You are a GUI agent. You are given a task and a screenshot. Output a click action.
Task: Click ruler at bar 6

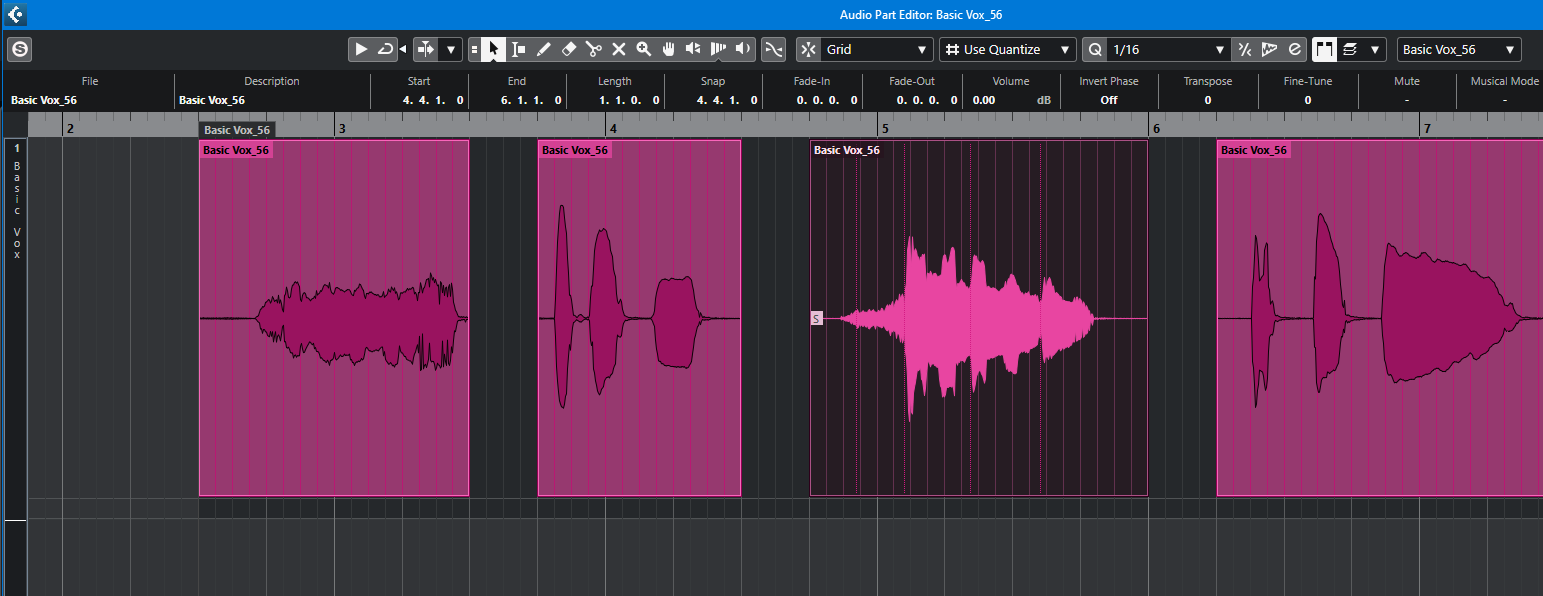click(1156, 128)
